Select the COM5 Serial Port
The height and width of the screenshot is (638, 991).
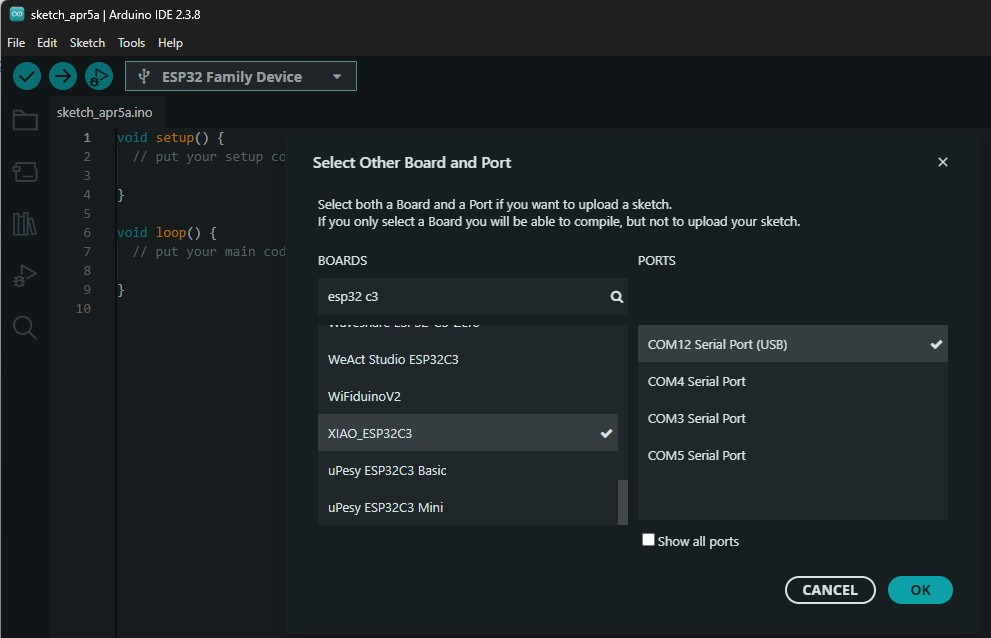[793, 455]
